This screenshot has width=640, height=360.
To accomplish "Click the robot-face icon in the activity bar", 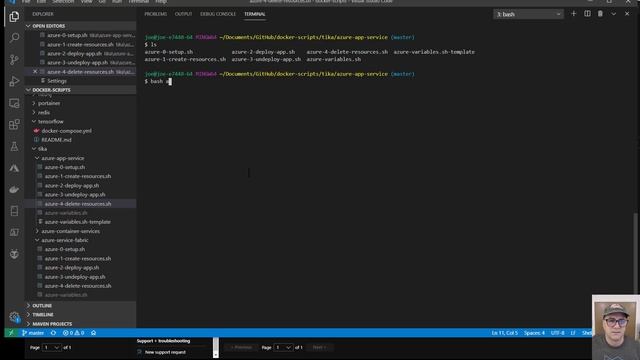I will (14, 254).
